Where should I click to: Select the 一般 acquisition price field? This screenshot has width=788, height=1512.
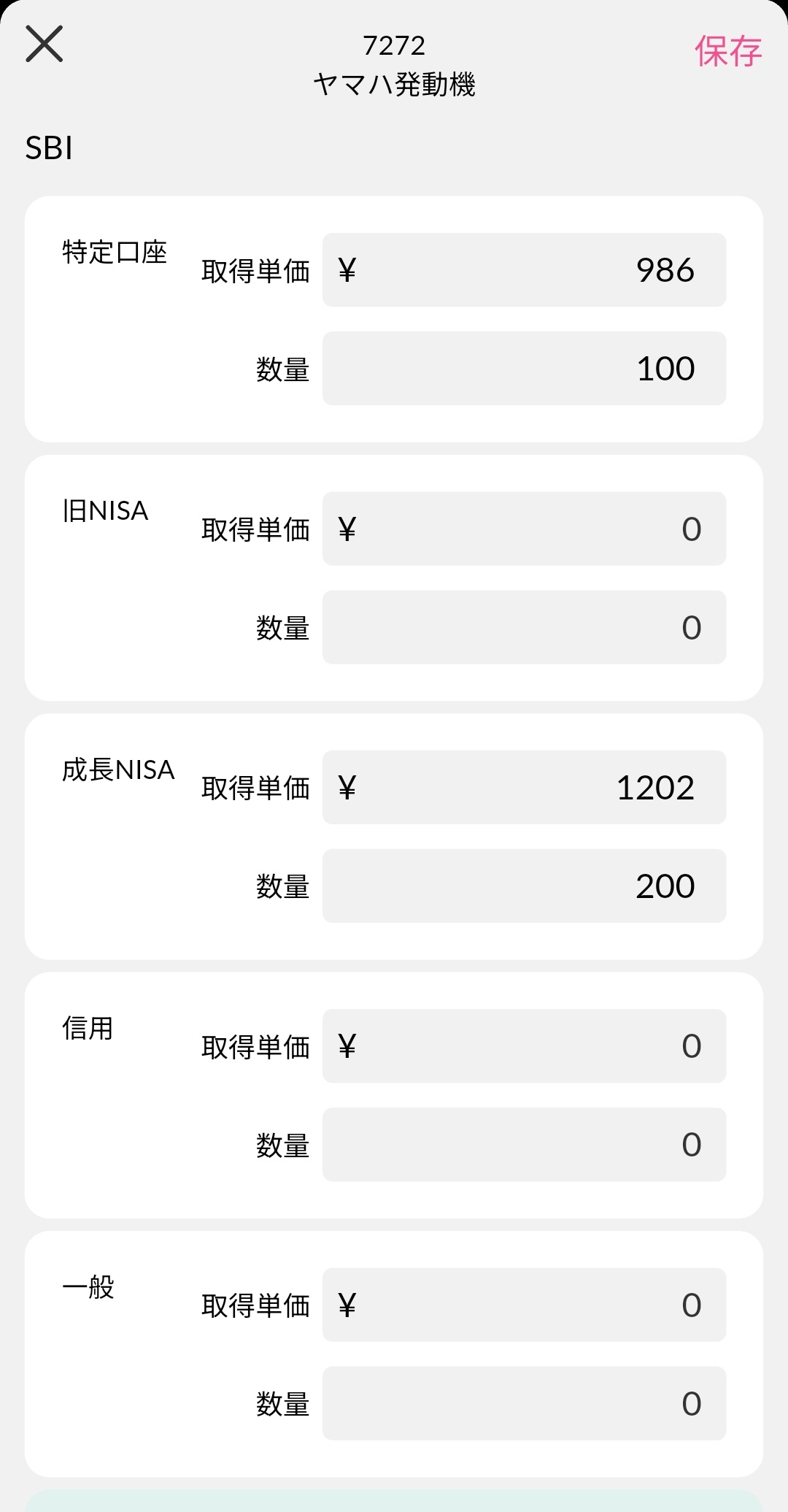[x=524, y=1305]
